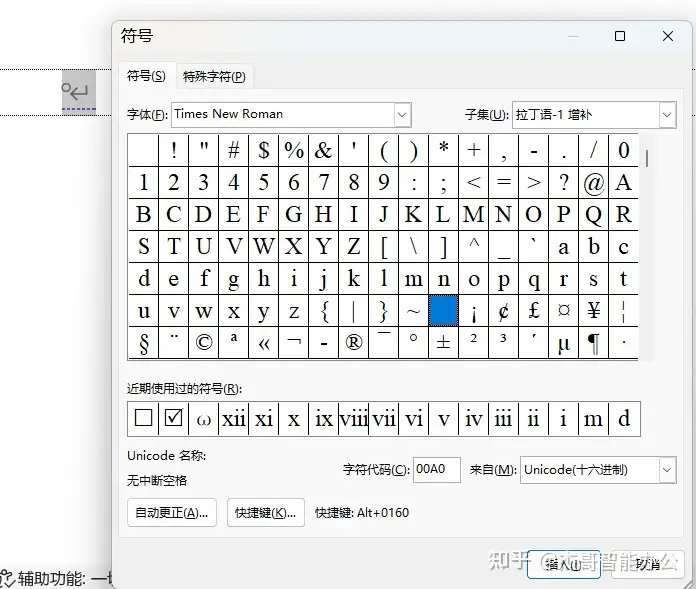The image size is (696, 589).
Task: Pick the feminine ordinal ª symbol
Action: [x=233, y=342]
